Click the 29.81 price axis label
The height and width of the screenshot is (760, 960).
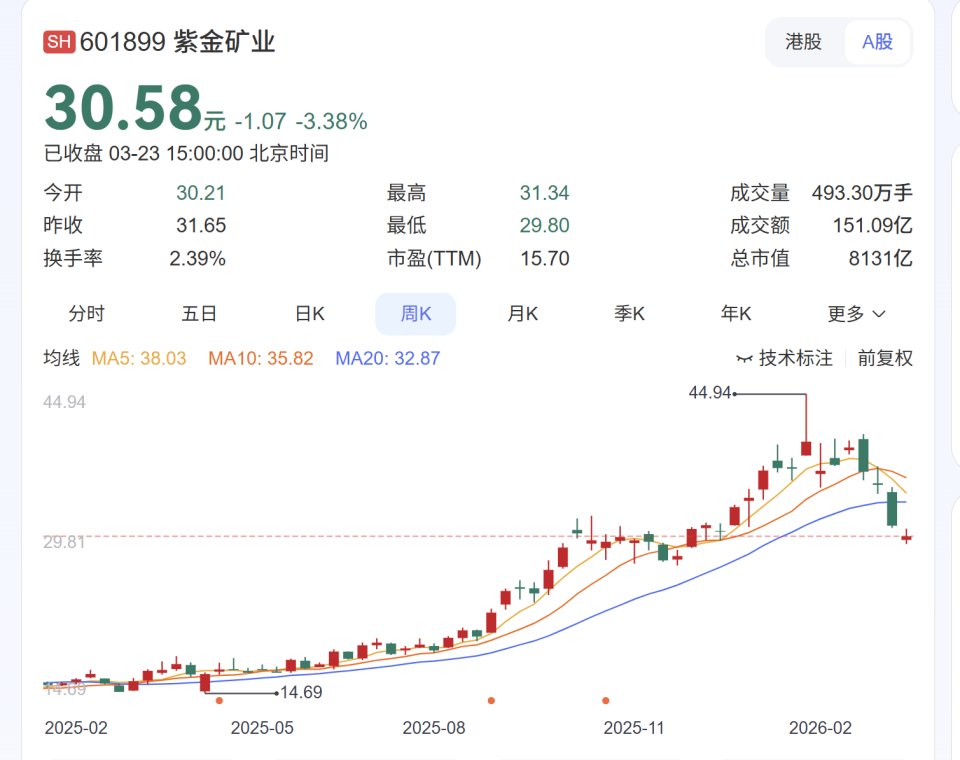(x=64, y=542)
